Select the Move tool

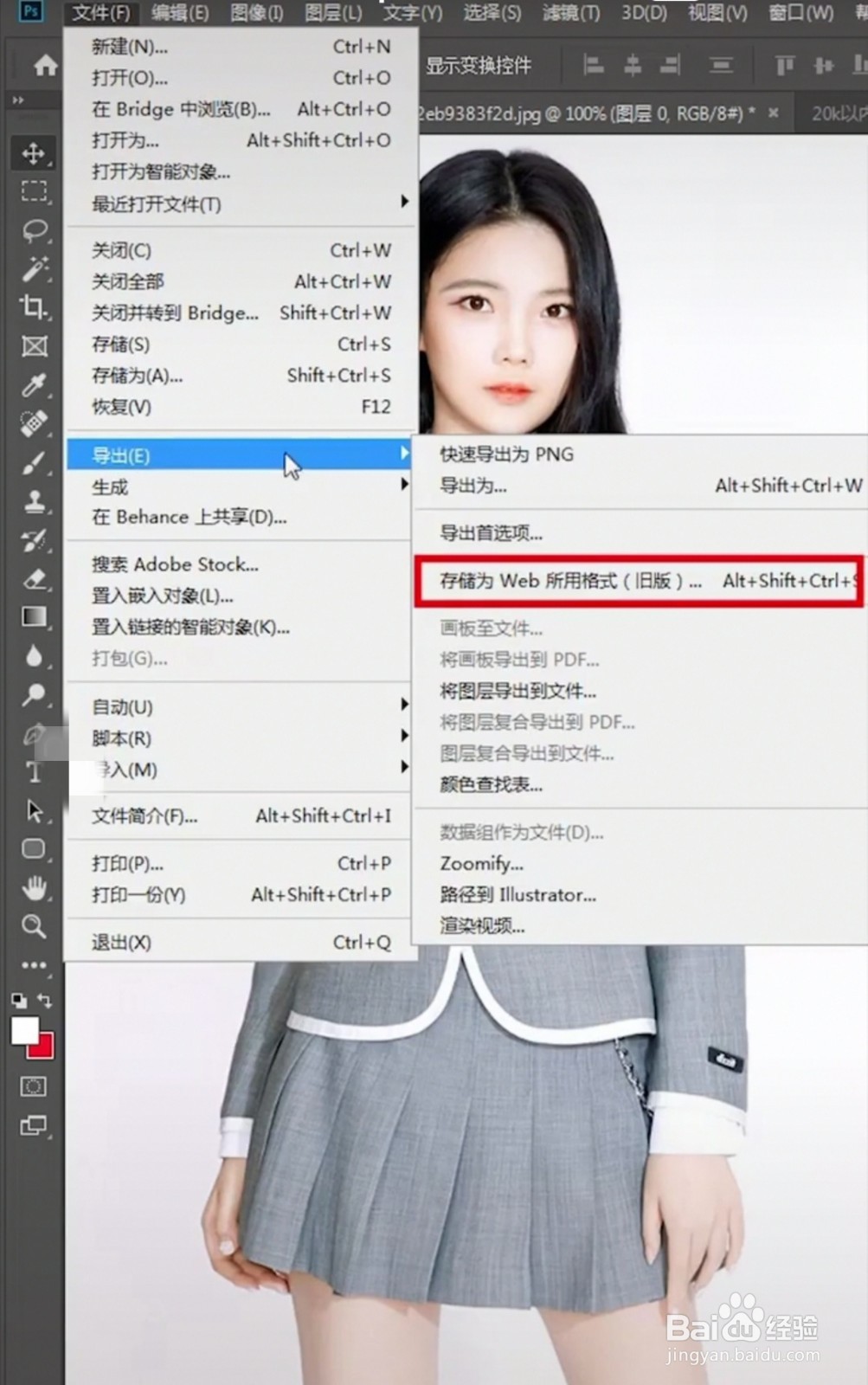[34, 153]
